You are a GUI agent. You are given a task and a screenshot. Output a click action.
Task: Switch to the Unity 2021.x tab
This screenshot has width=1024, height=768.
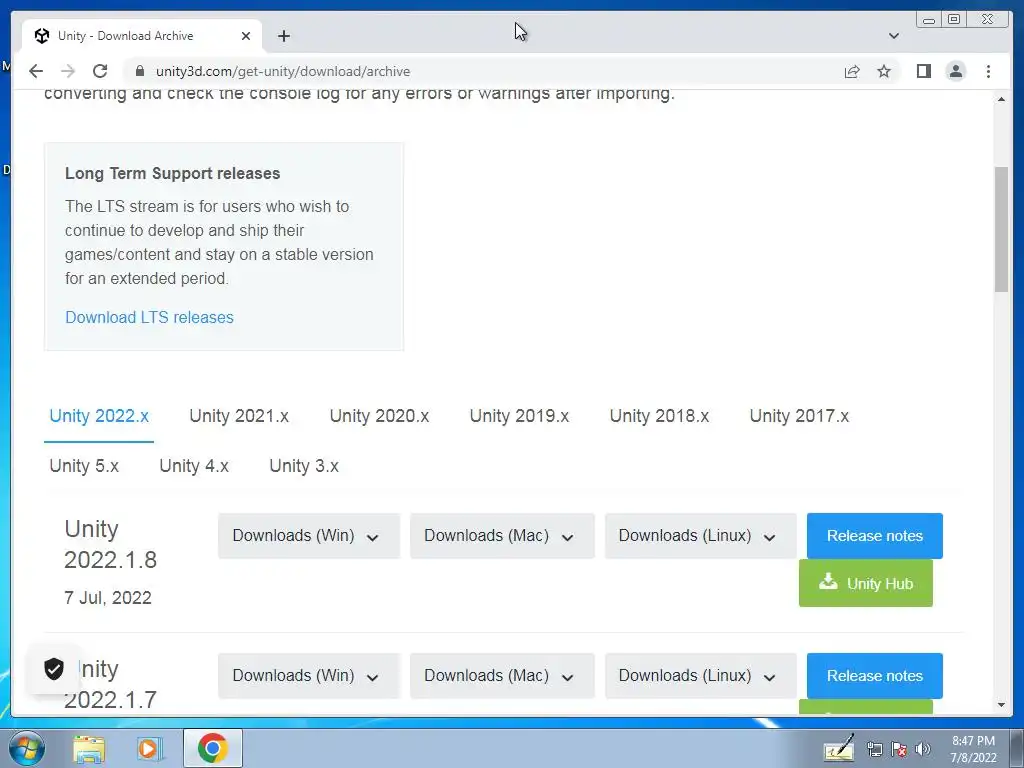tap(239, 416)
